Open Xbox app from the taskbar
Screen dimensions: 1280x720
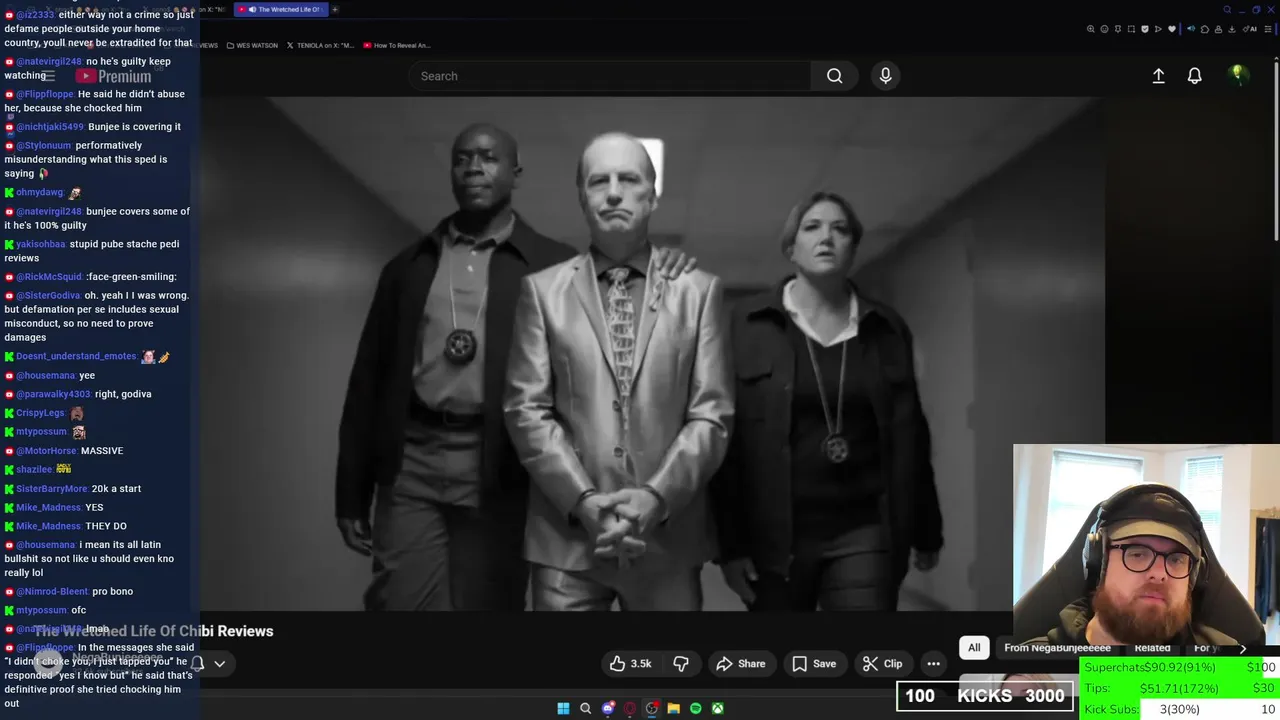718,708
